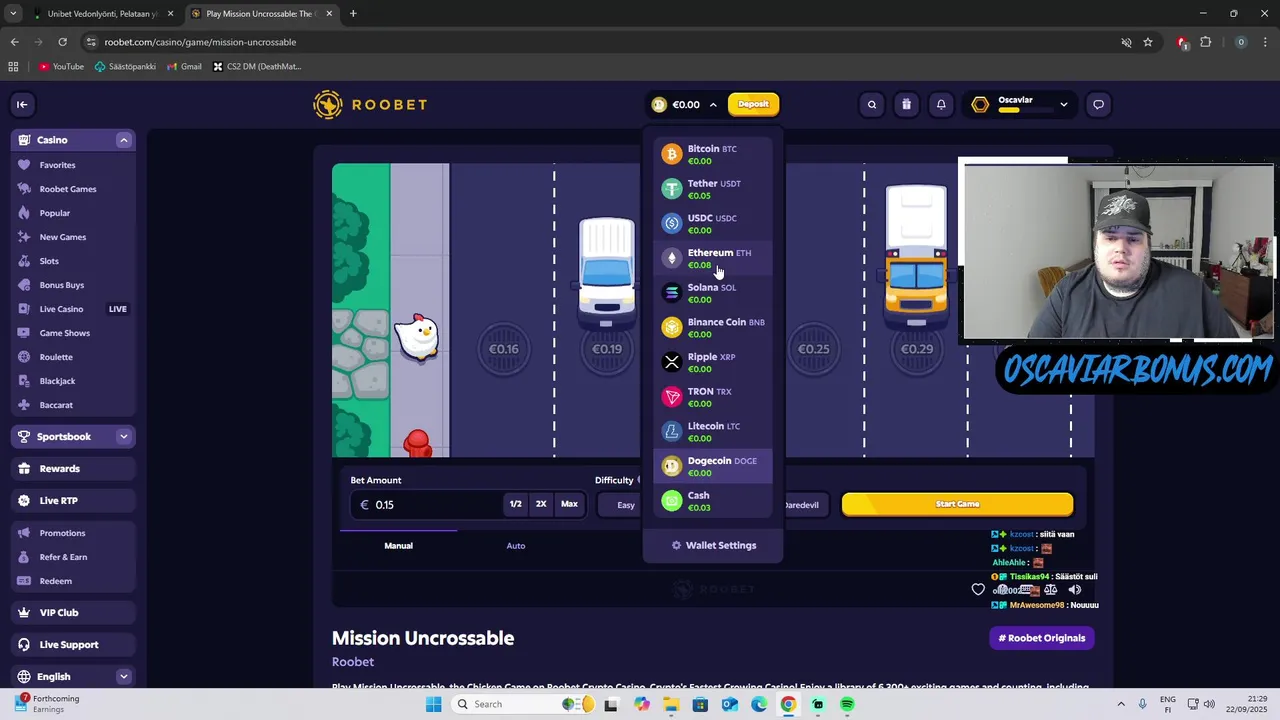This screenshot has height=720, width=1280.
Task: Switch to the Auto tab
Action: point(516,545)
